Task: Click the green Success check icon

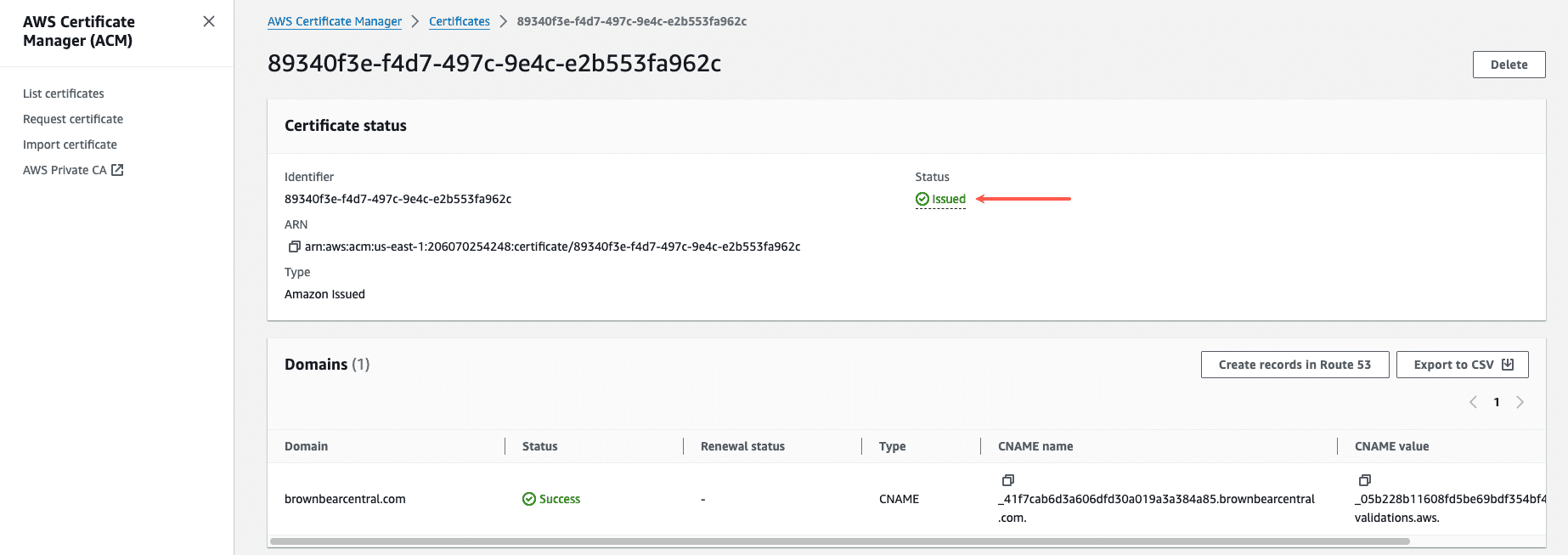Action: pos(529,499)
